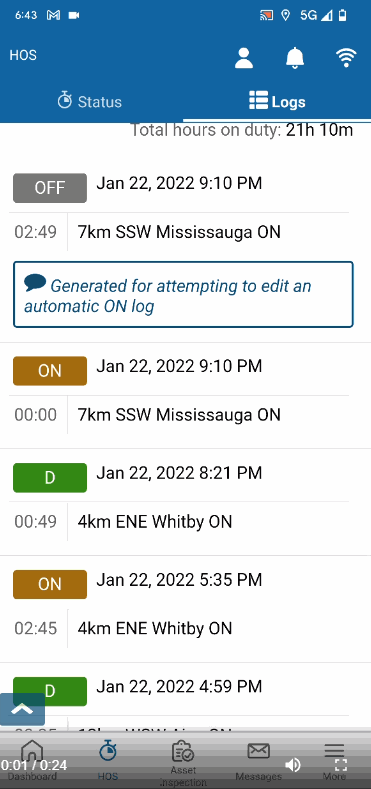
Task: Tap the Wi-Fi connection status icon
Action: point(346,58)
